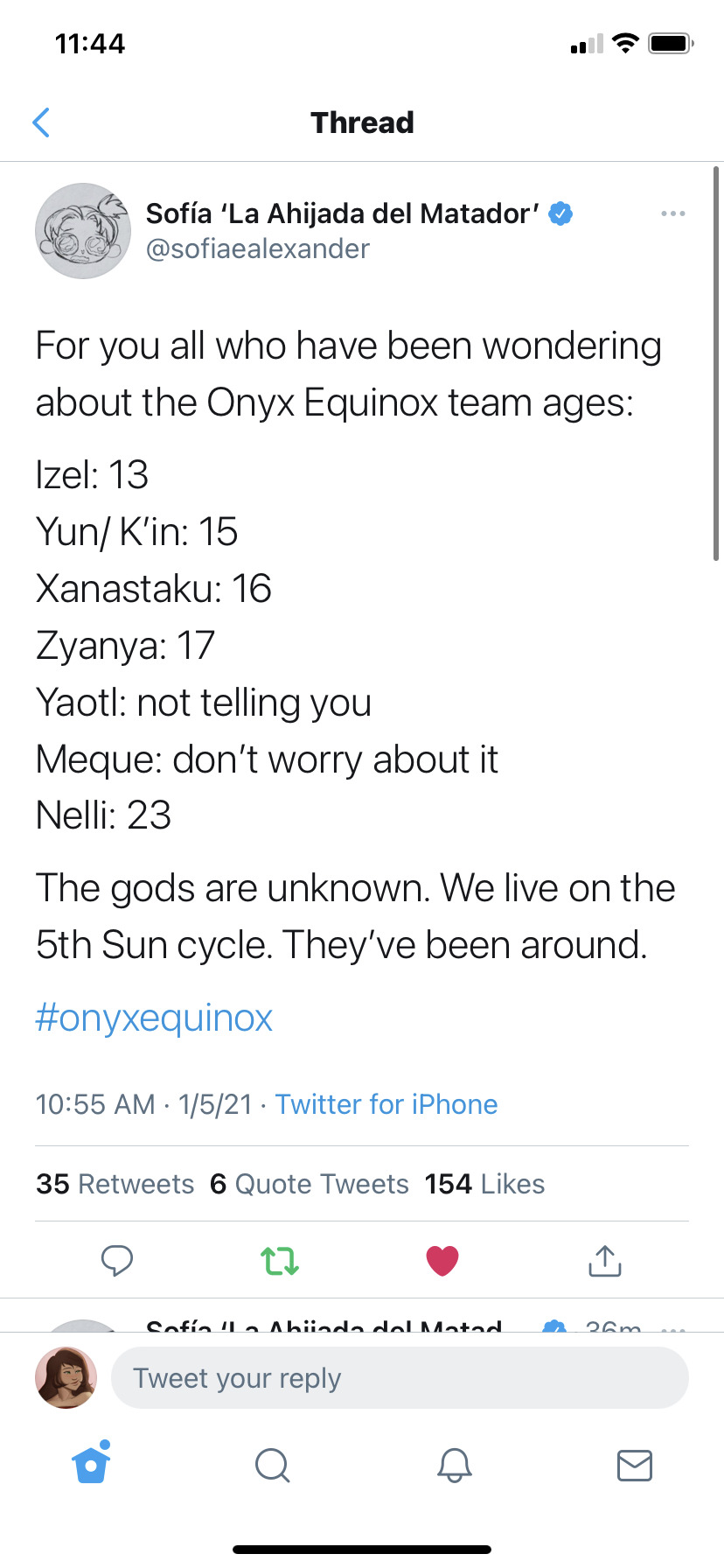Tap the share tweet icon
The height and width of the screenshot is (1568, 724).
coord(604,1260)
